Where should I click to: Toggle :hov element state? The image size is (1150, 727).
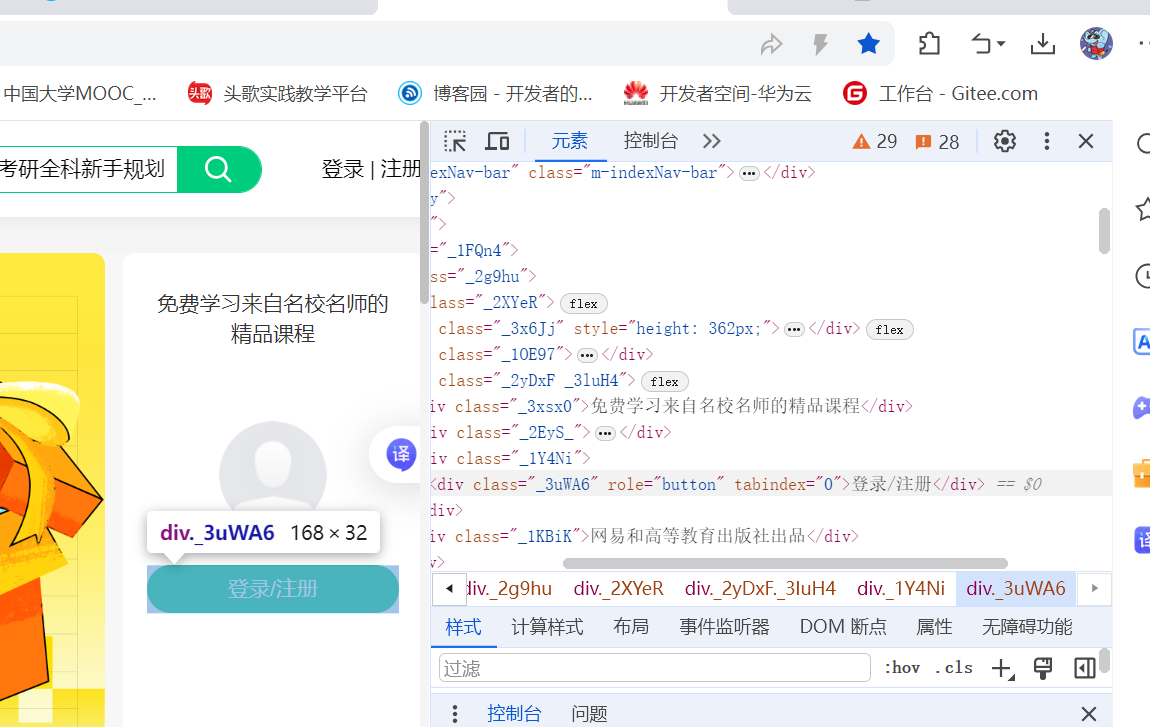pyautogui.click(x=902, y=668)
